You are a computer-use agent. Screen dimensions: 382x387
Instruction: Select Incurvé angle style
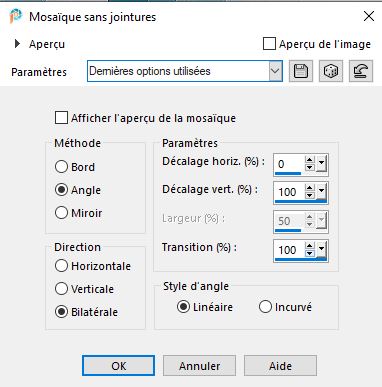pyautogui.click(x=265, y=307)
